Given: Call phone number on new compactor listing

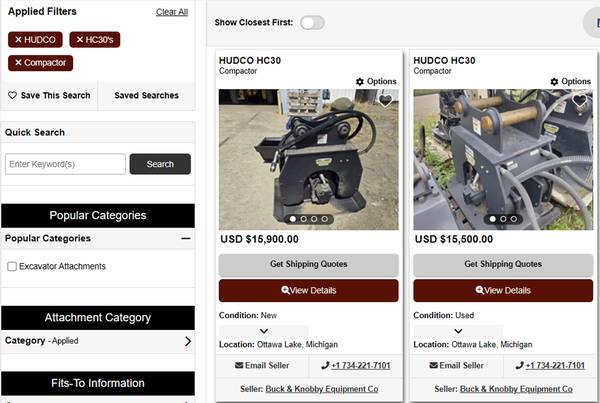Looking at the screenshot, I should 356,365.
